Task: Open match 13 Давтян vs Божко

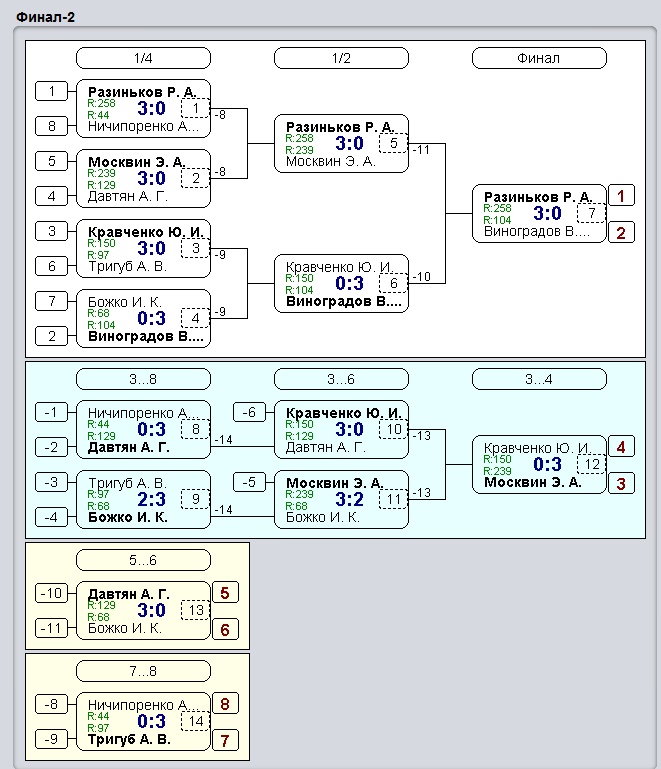Action: click(x=143, y=611)
